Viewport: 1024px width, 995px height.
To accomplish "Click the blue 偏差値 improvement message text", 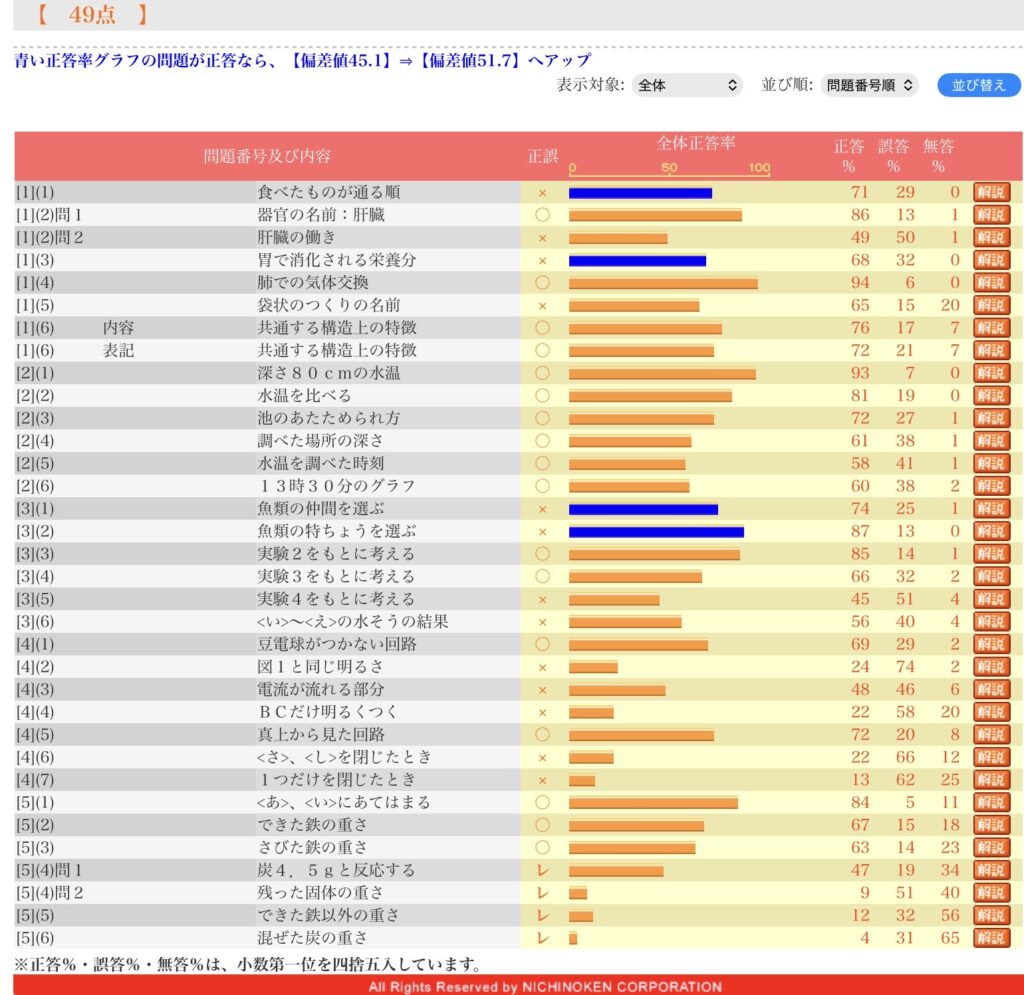I will pyautogui.click(x=302, y=60).
